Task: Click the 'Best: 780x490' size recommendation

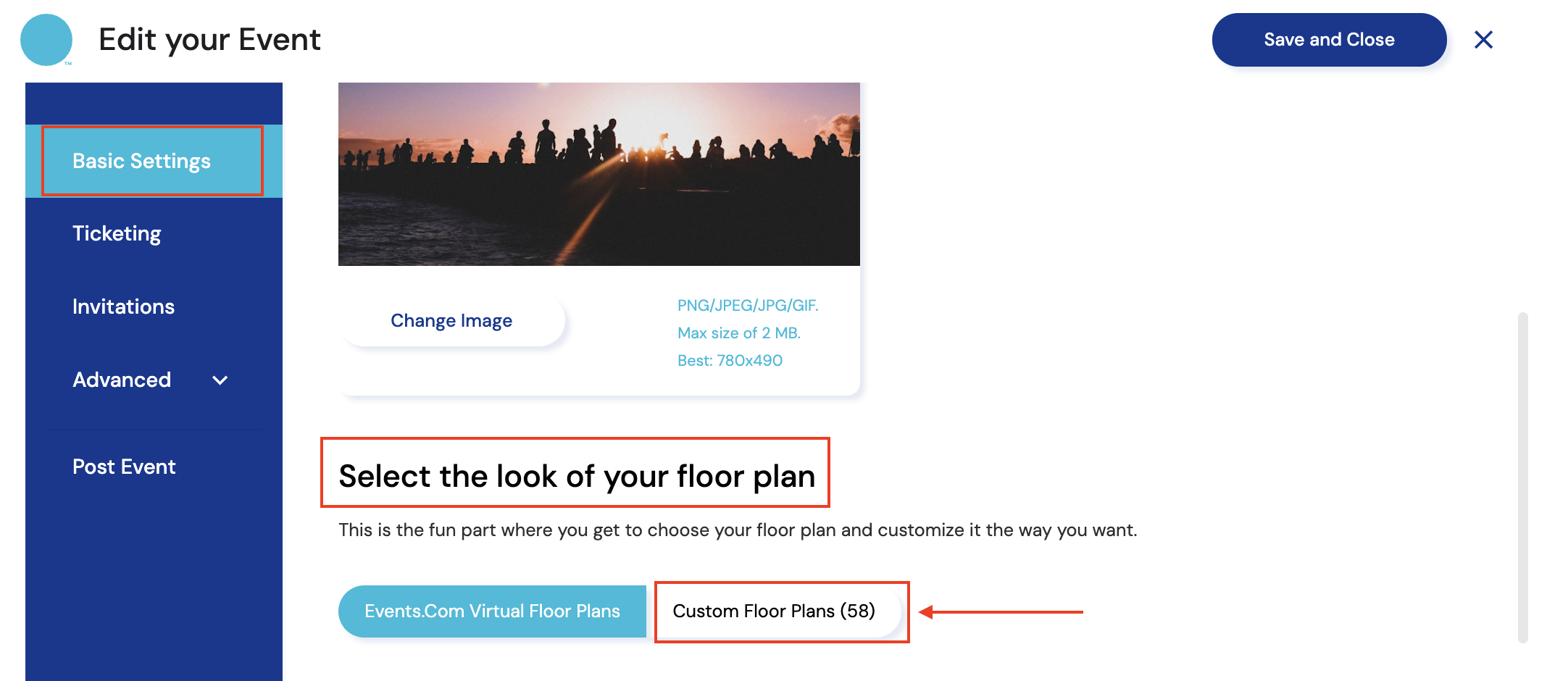Action: (x=730, y=361)
